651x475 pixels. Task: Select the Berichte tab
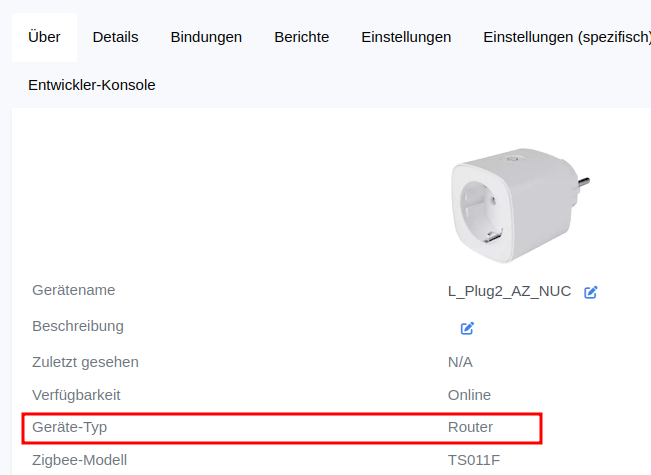[x=301, y=37]
